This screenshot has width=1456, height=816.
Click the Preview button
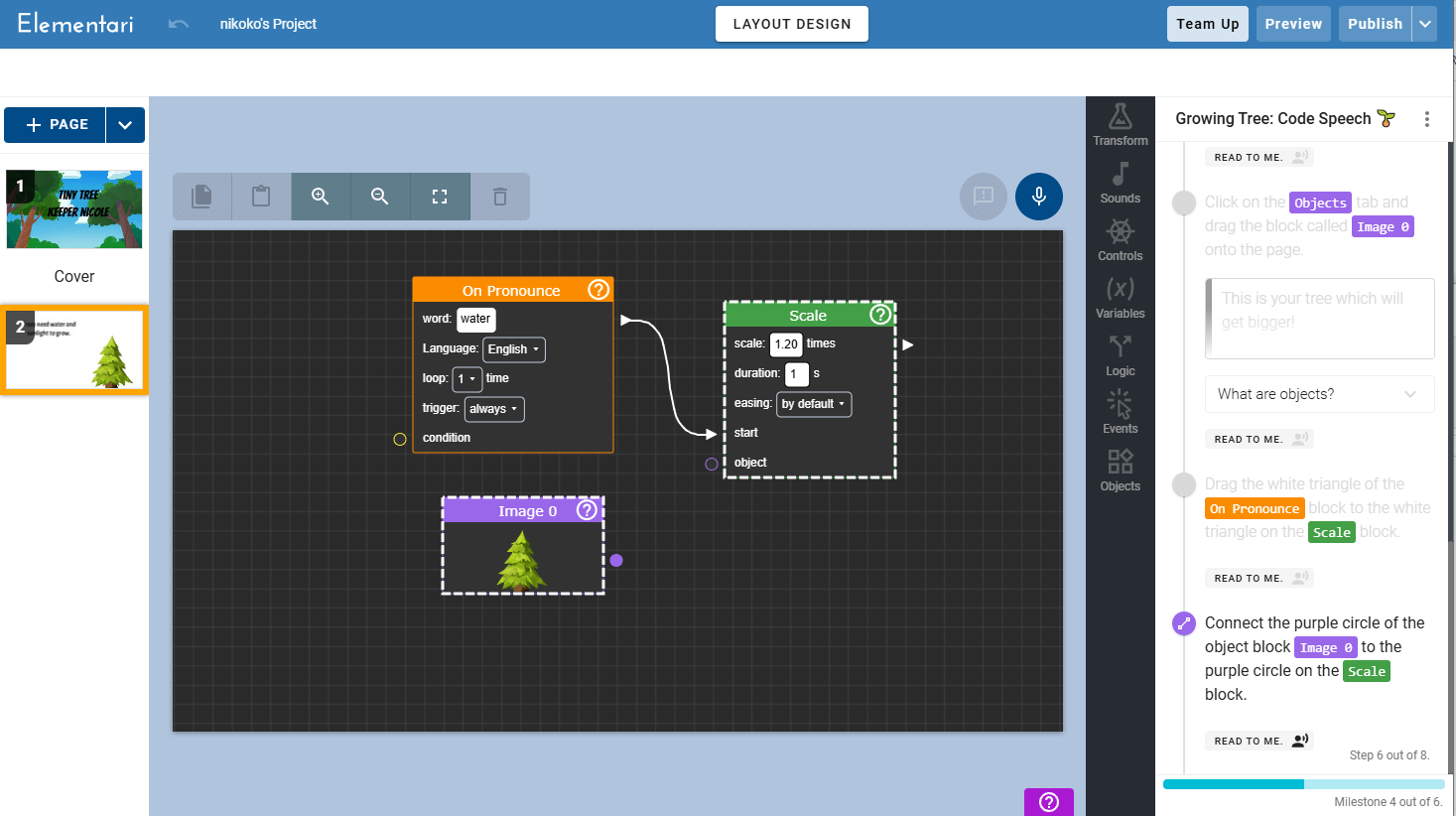[1292, 24]
